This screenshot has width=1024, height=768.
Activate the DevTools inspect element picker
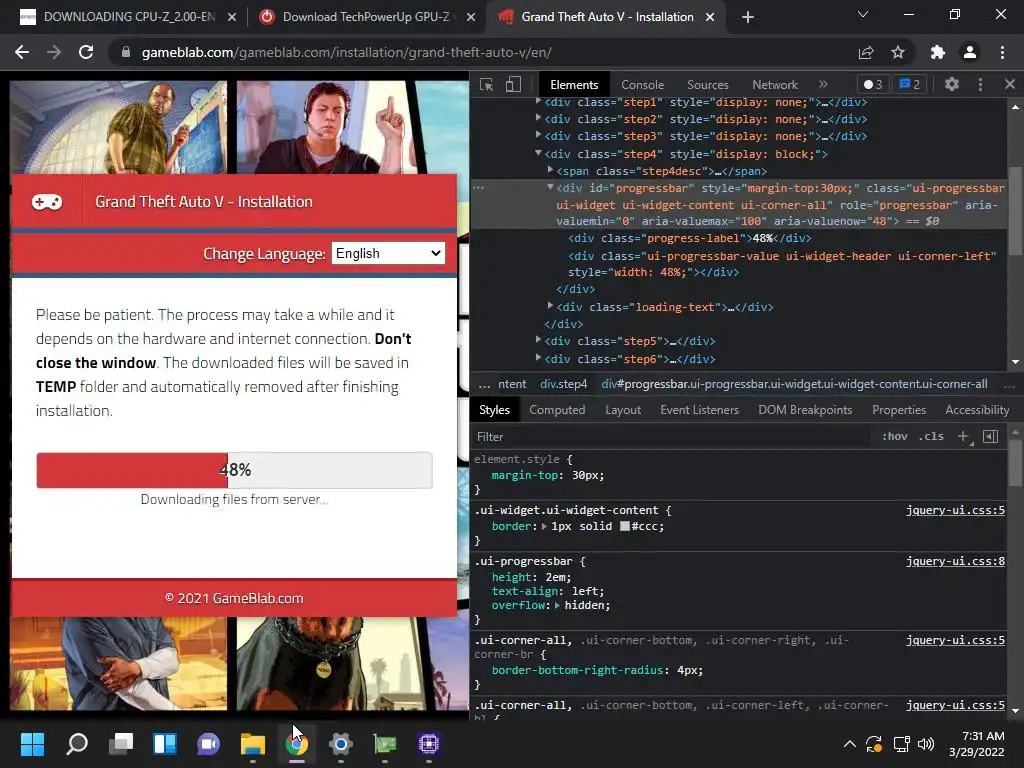487,84
